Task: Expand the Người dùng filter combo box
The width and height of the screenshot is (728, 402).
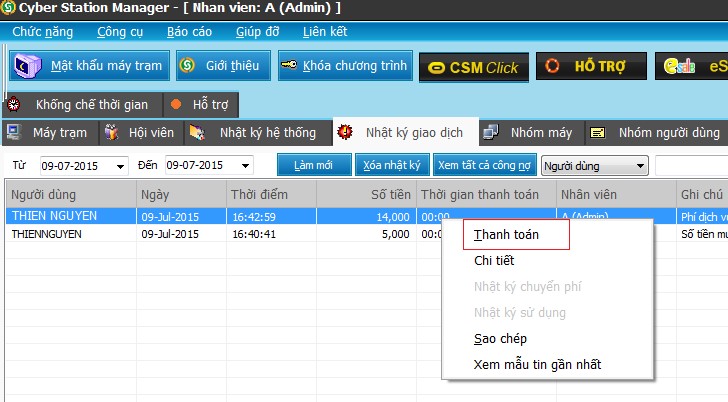Action: point(640,166)
